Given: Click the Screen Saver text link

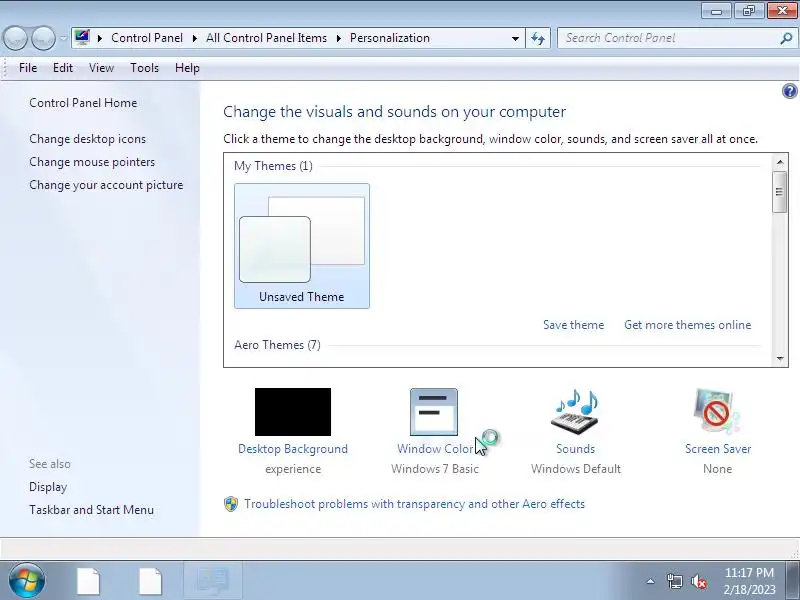Looking at the screenshot, I should pos(718,449).
